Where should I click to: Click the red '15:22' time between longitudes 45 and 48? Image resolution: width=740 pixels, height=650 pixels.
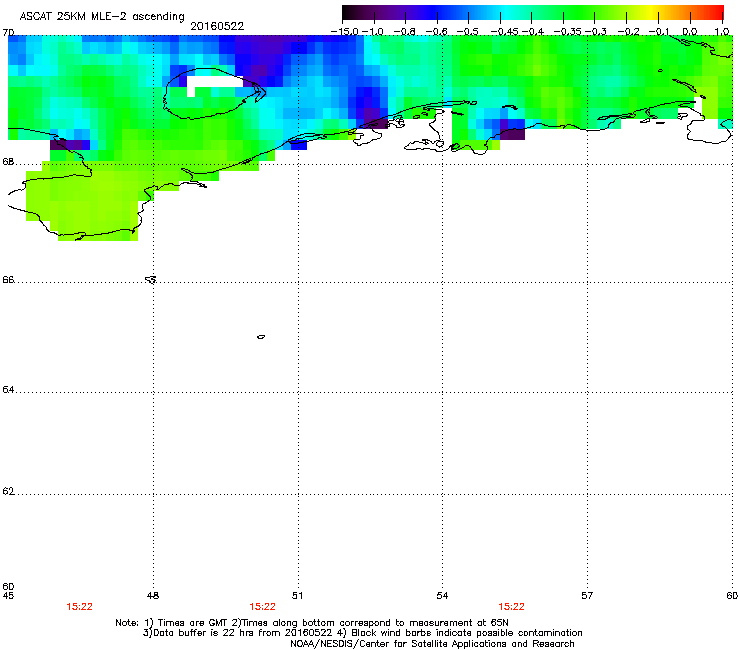tap(79, 607)
